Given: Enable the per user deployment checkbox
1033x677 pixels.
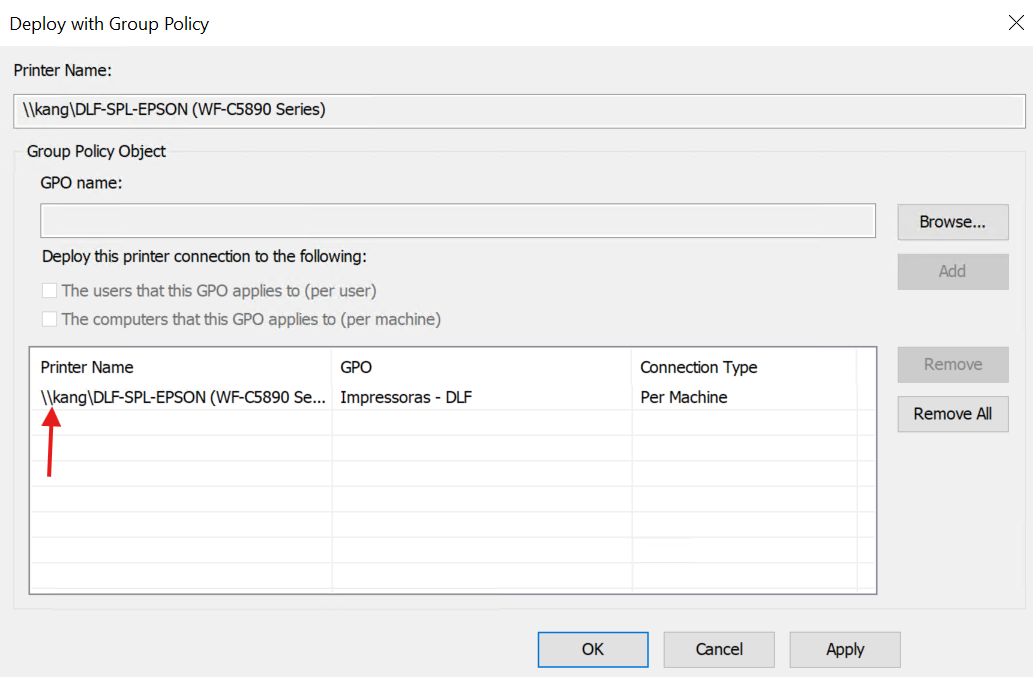Looking at the screenshot, I should 50,291.
